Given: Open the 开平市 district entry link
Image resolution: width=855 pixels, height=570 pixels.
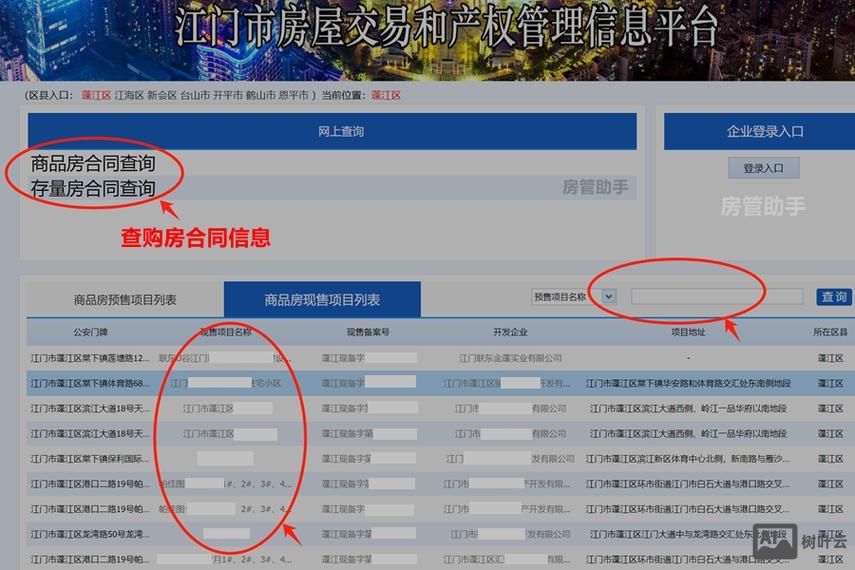Looking at the screenshot, I should (227, 95).
